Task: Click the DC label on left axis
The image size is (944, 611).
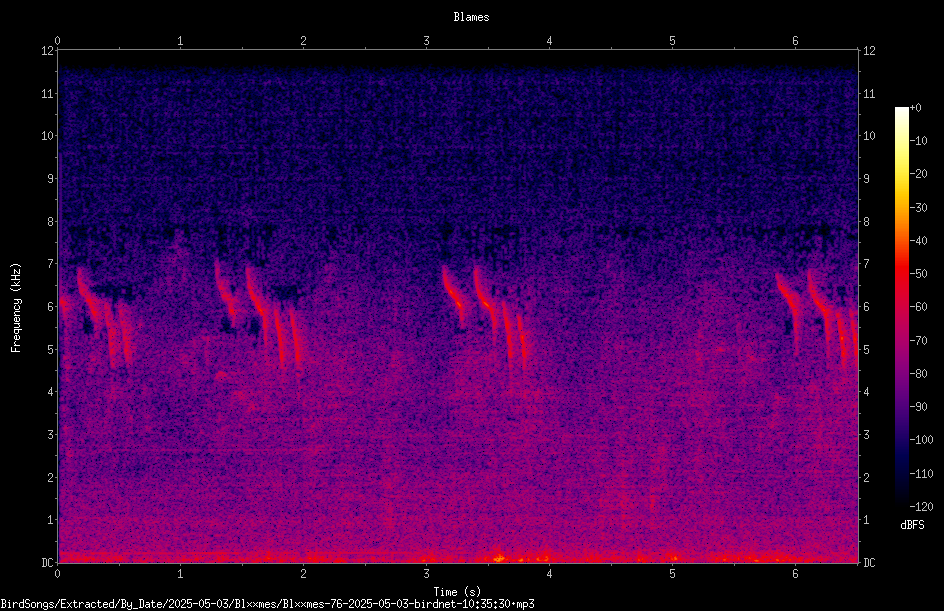Action: coord(47,562)
